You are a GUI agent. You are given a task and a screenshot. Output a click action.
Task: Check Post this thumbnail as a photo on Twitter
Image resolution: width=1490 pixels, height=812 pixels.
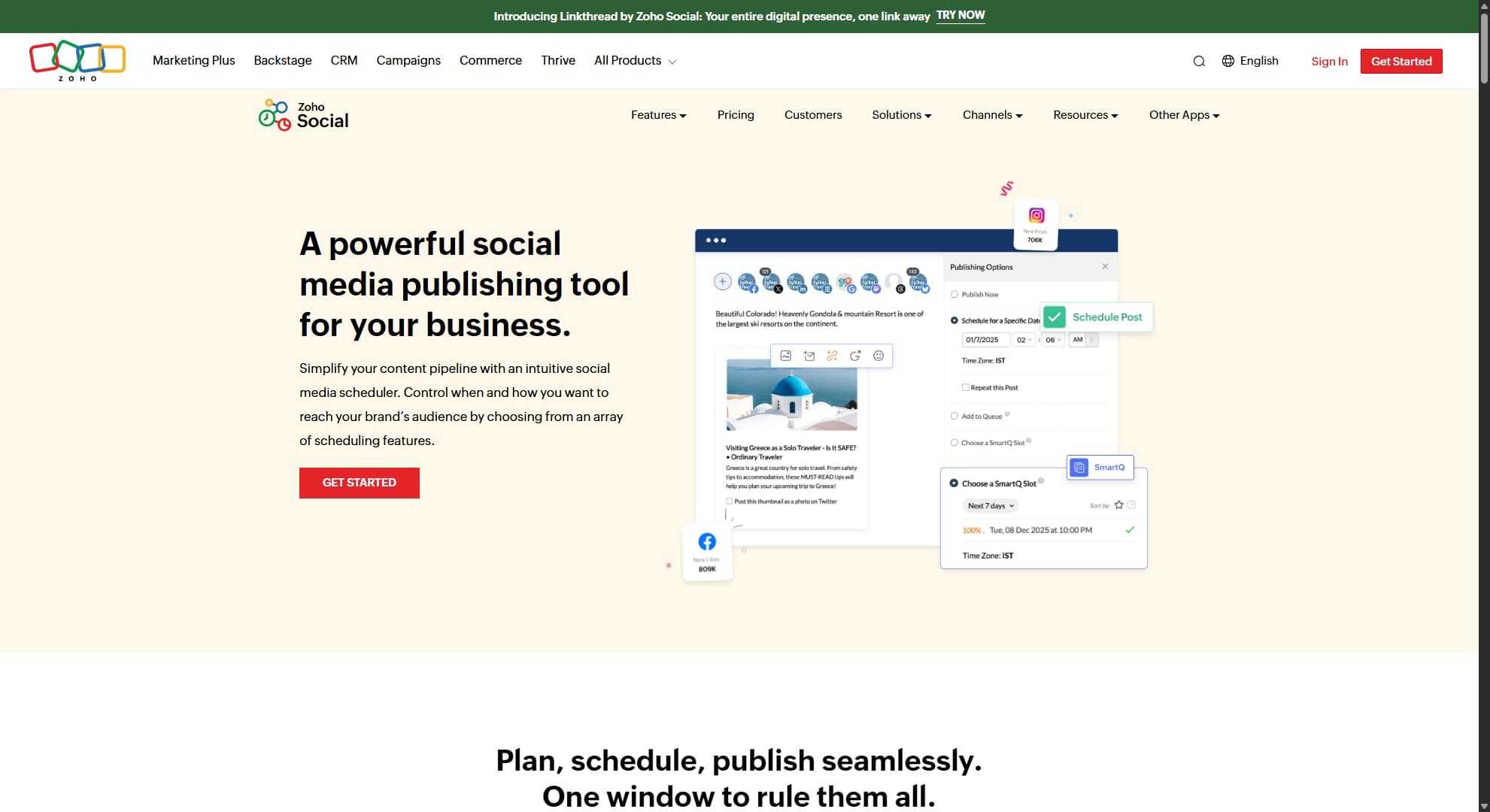coord(730,501)
